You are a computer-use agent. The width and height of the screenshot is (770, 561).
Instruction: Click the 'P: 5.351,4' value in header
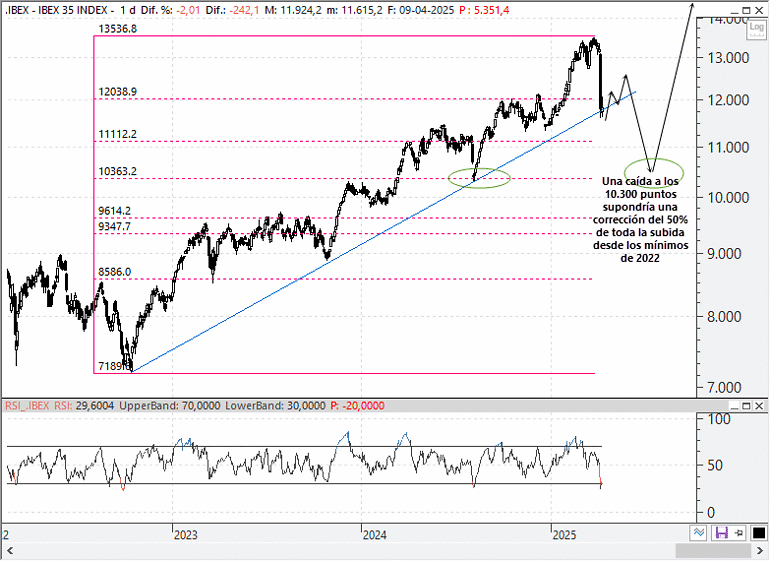click(x=484, y=10)
